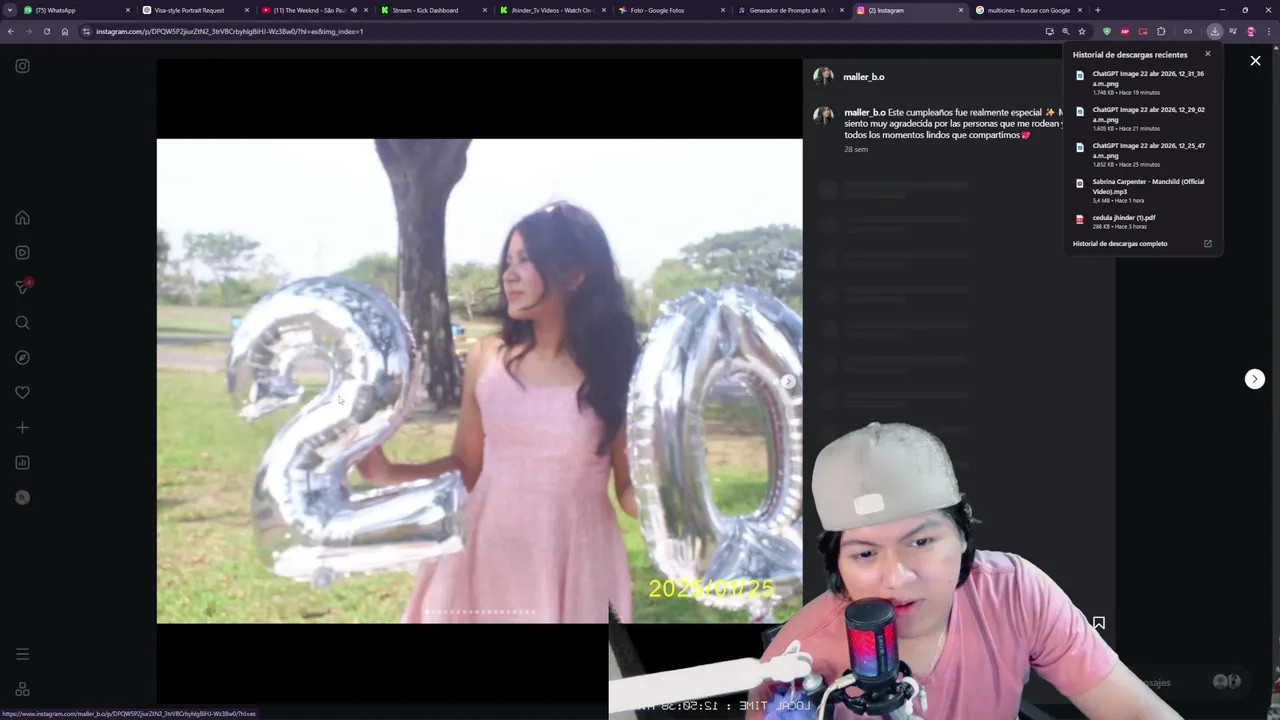Reload the Instagram page

coord(47,31)
